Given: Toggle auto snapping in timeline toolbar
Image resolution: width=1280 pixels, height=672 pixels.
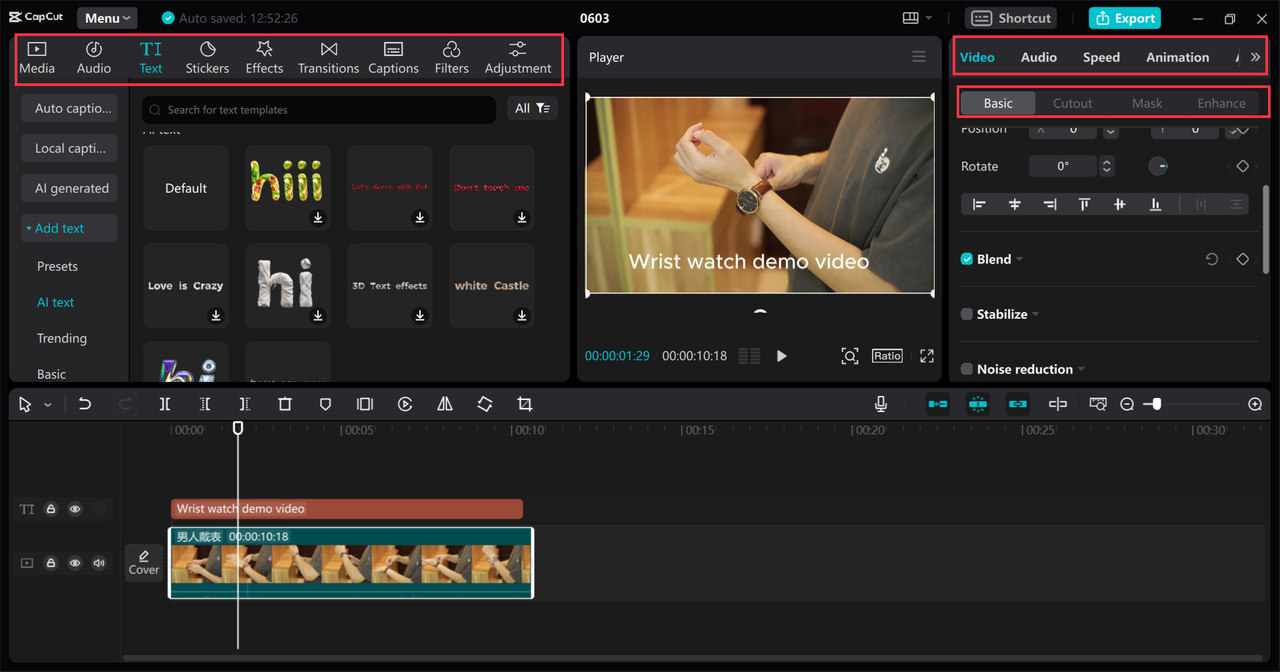Looking at the screenshot, I should [978, 404].
